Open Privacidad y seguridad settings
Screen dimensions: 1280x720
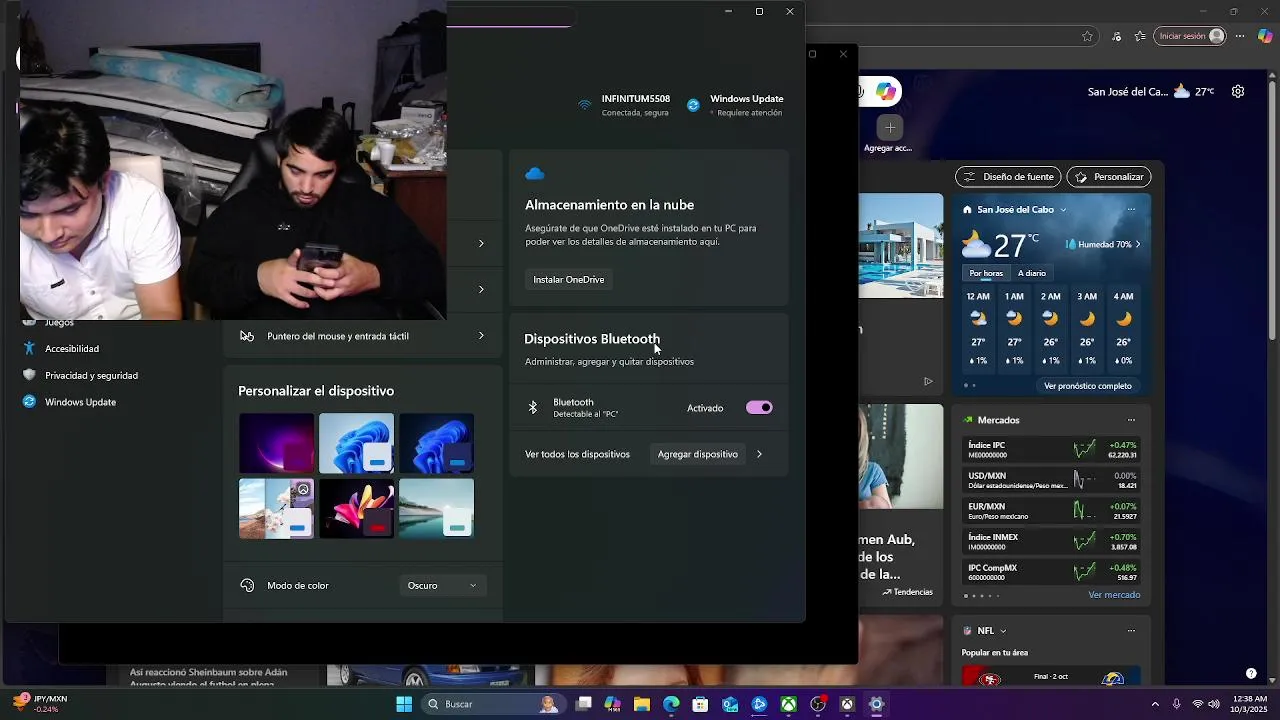91,376
